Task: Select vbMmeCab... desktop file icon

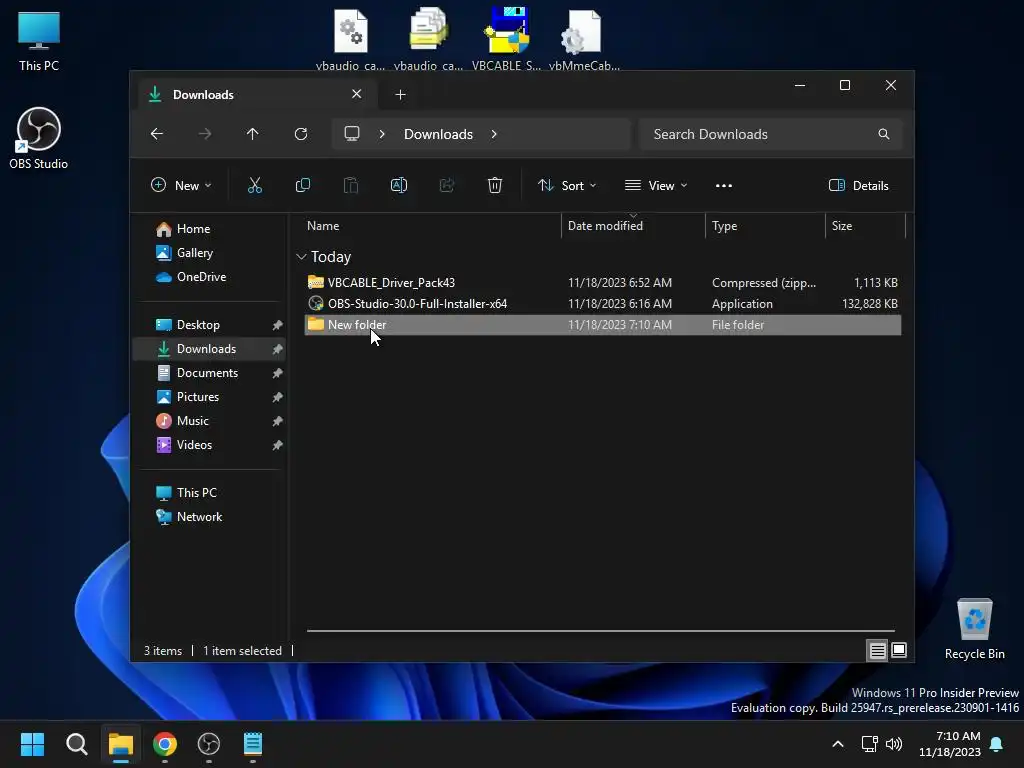Action: (584, 38)
